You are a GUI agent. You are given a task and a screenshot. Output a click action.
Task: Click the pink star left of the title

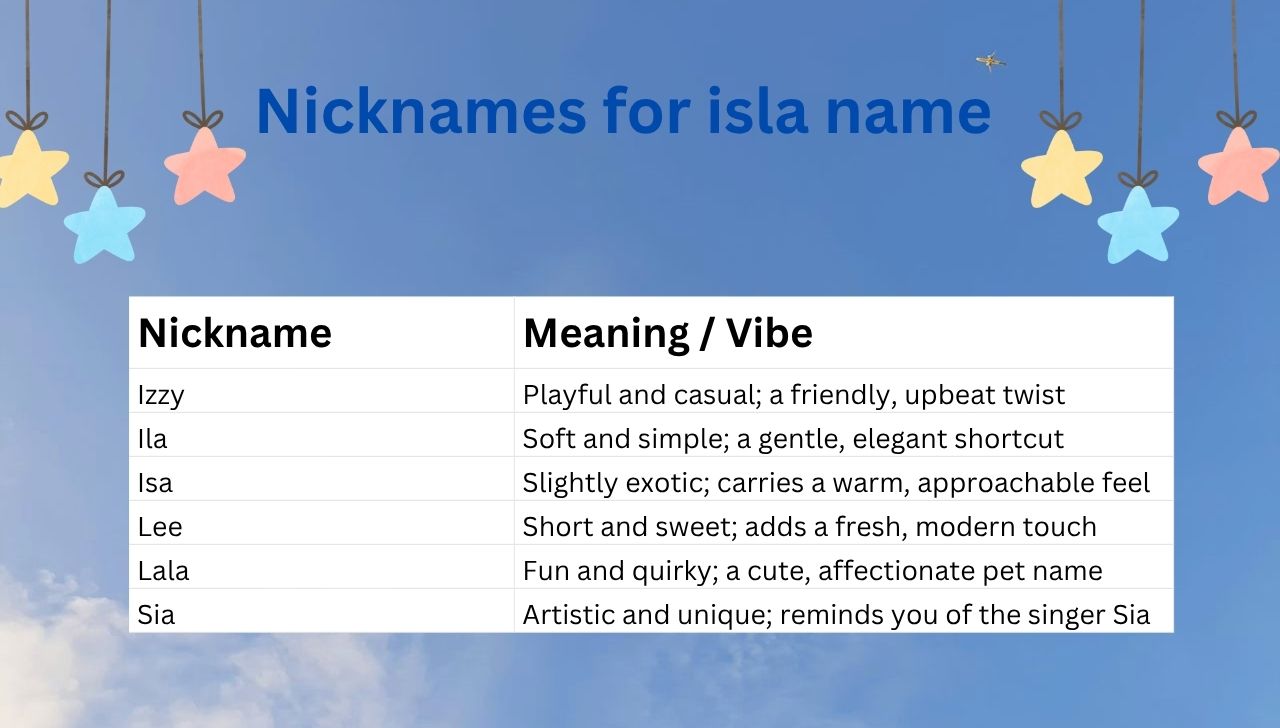coord(205,167)
